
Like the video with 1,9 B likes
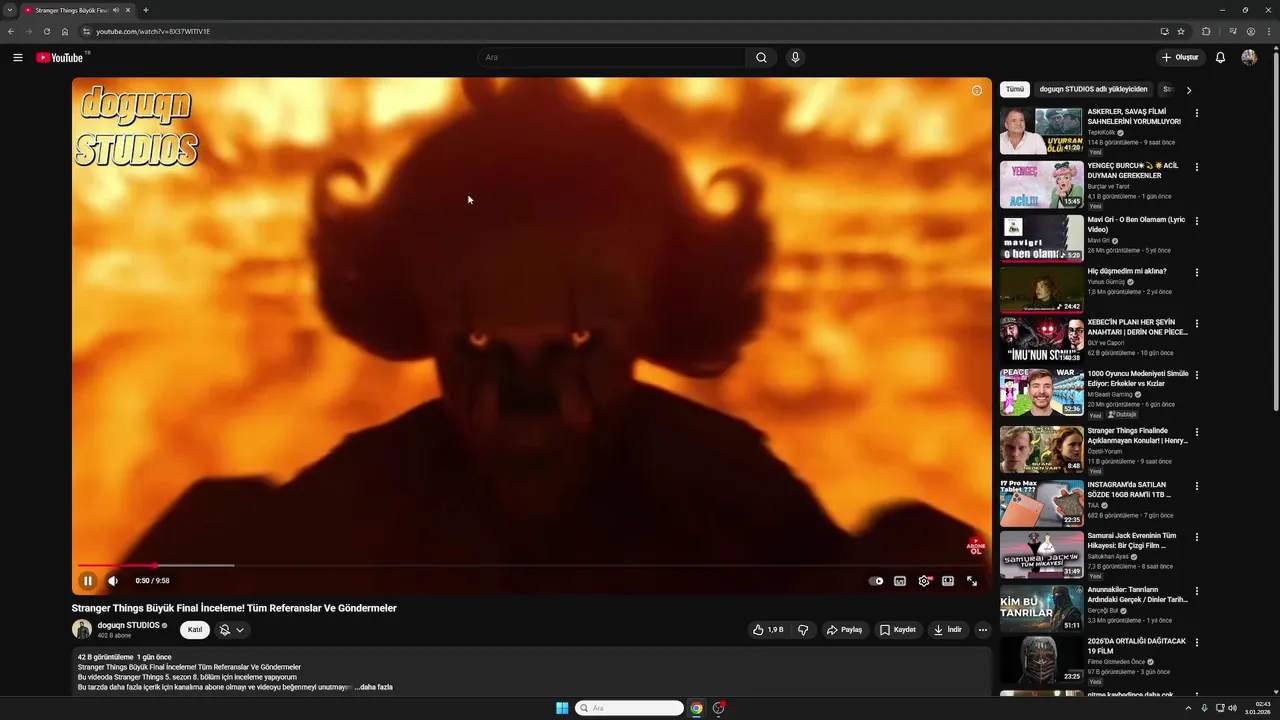(x=768, y=630)
